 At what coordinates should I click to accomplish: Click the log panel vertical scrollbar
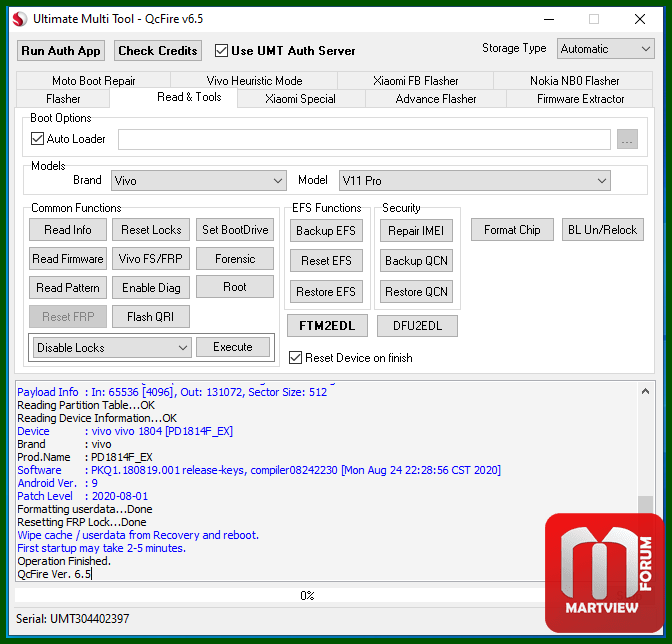pos(646,480)
